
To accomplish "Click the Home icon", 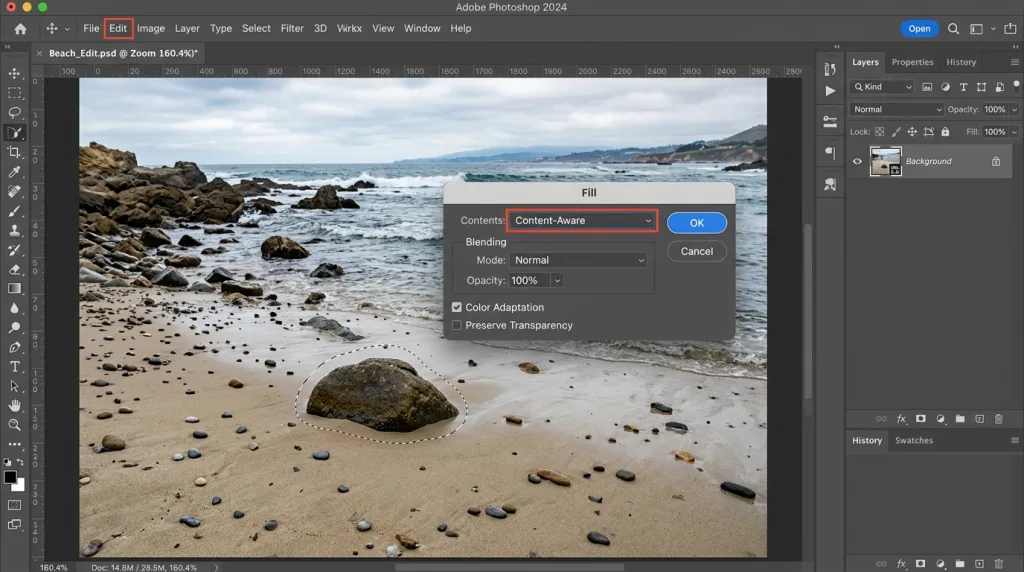I will [x=20, y=29].
